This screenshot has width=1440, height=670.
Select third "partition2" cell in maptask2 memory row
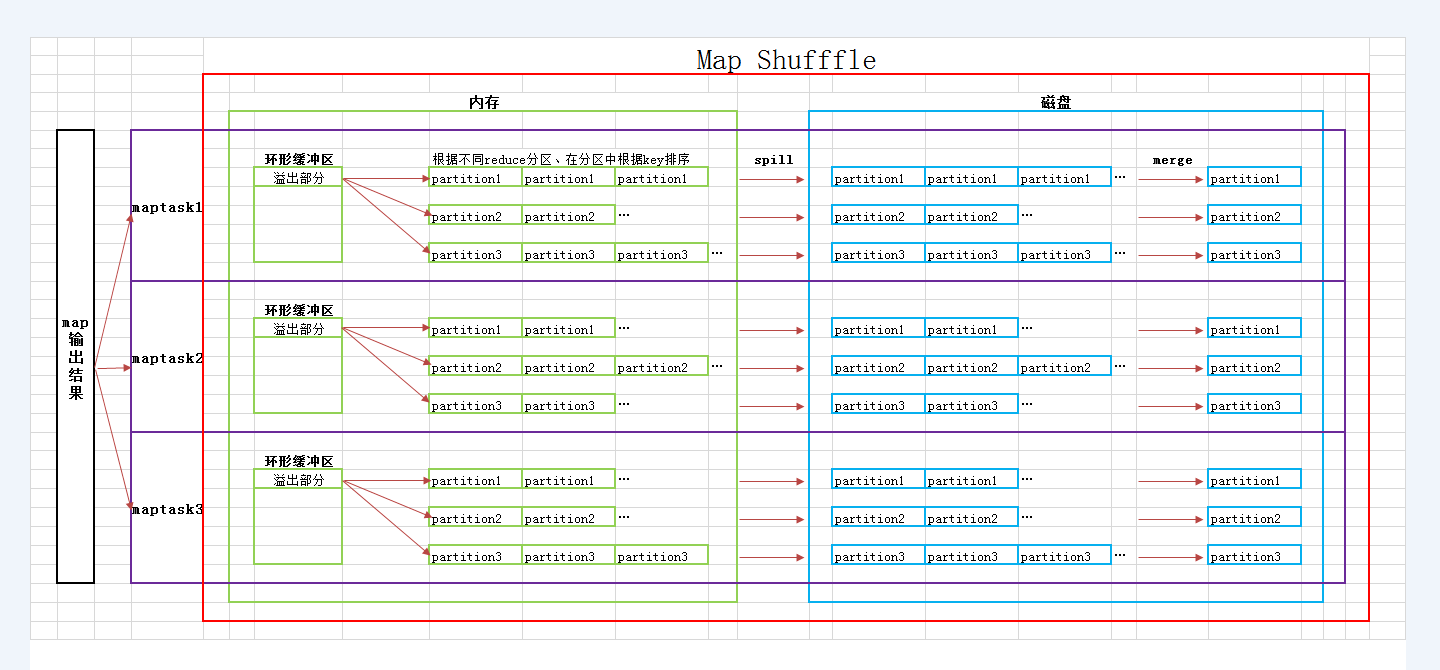point(661,367)
